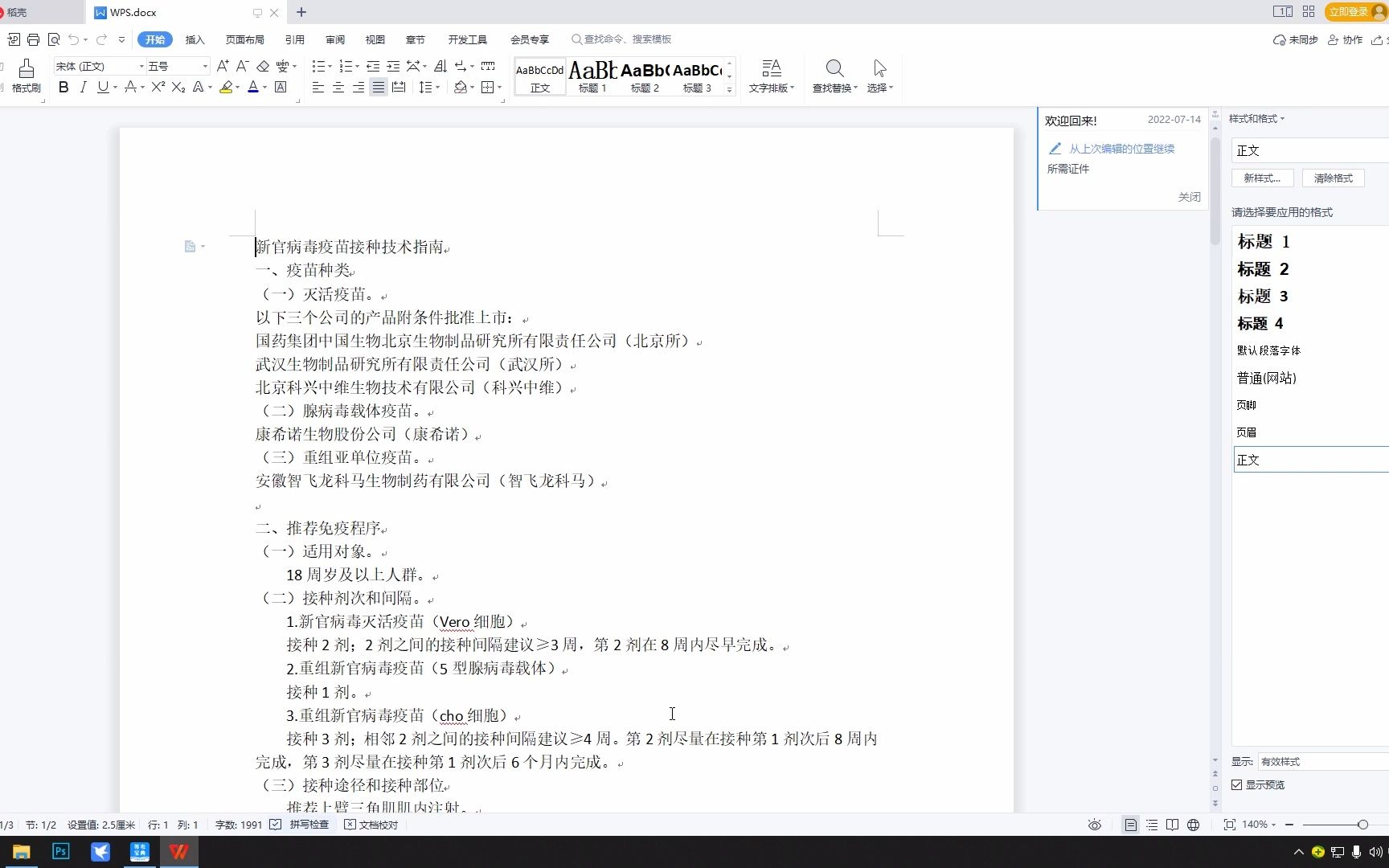Apply bold formatting

[64, 88]
